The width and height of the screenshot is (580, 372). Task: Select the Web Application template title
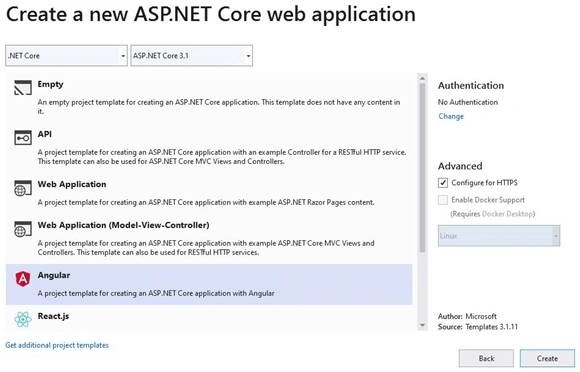click(x=72, y=184)
